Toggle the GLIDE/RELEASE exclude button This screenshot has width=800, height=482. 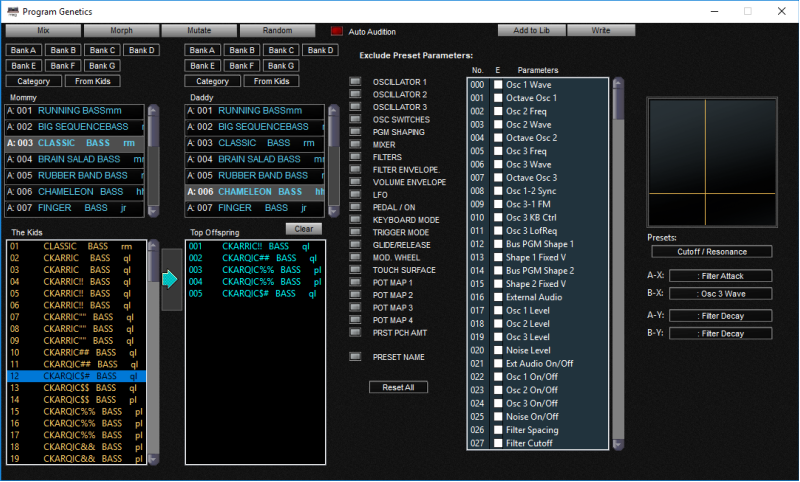point(355,244)
